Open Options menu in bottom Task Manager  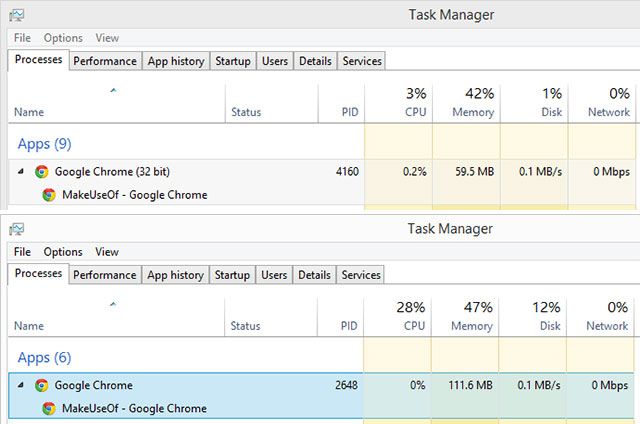coord(63,252)
